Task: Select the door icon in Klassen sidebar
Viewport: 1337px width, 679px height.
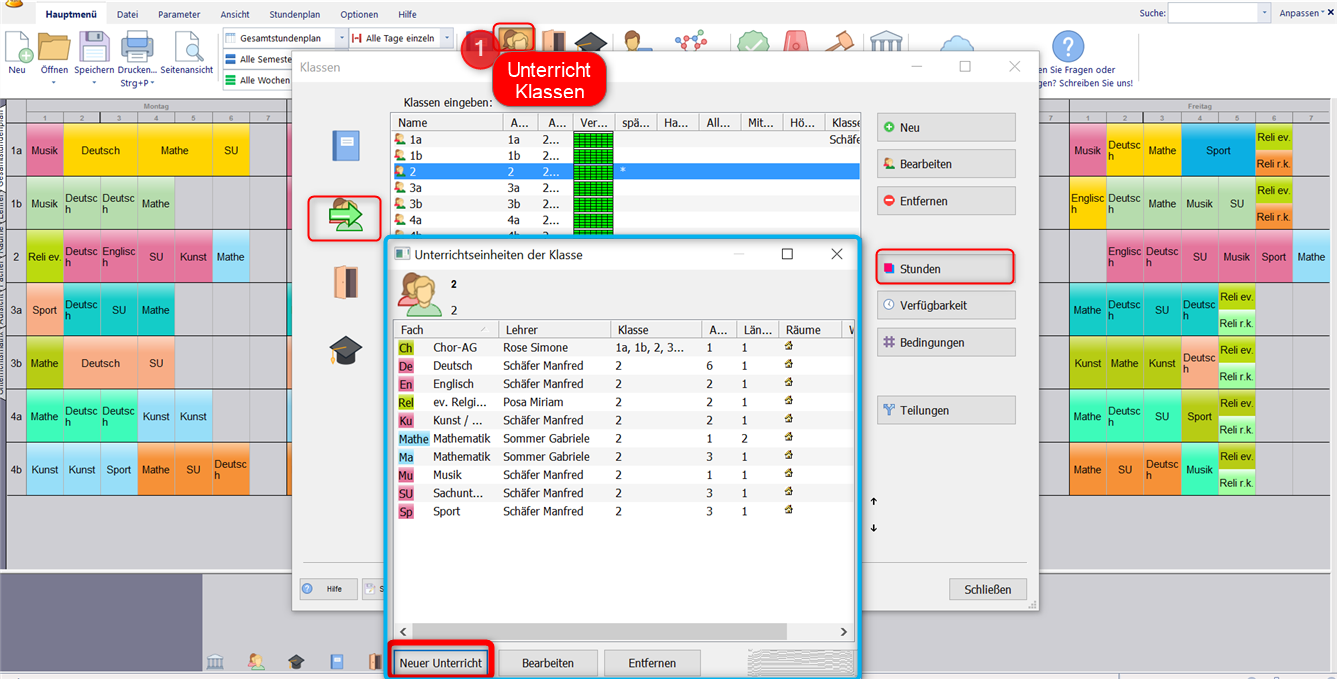Action: point(345,282)
